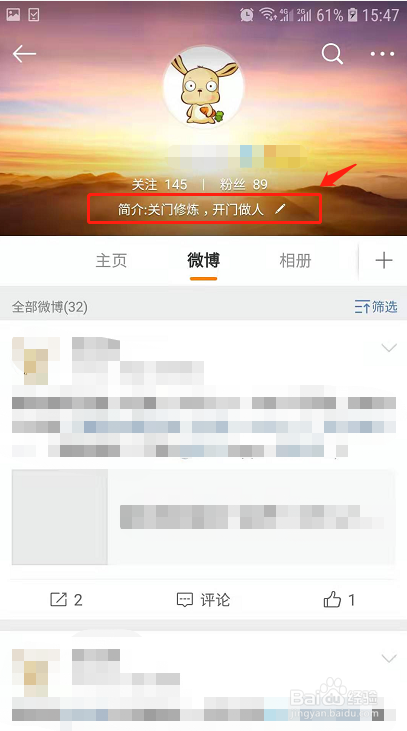Tap the repost icon showing 2
Image resolution: width=407 pixels, height=731 pixels.
click(58, 599)
